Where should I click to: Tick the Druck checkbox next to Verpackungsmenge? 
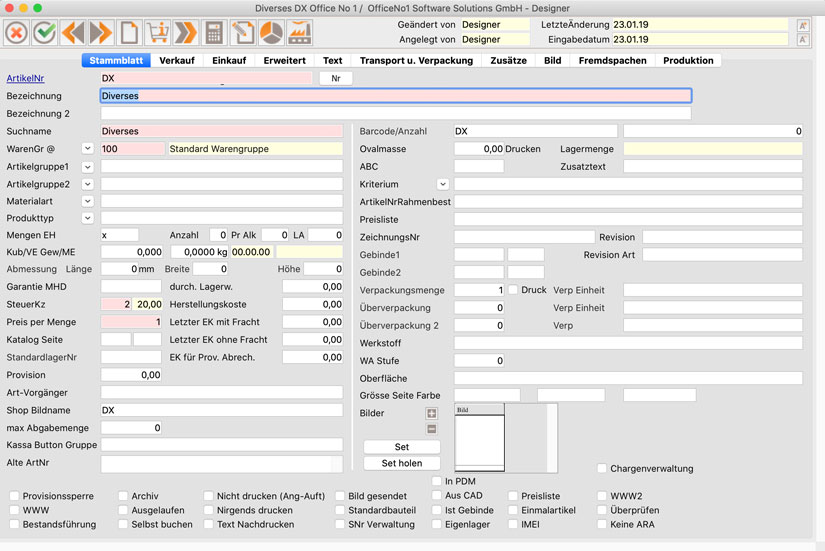[x=513, y=290]
